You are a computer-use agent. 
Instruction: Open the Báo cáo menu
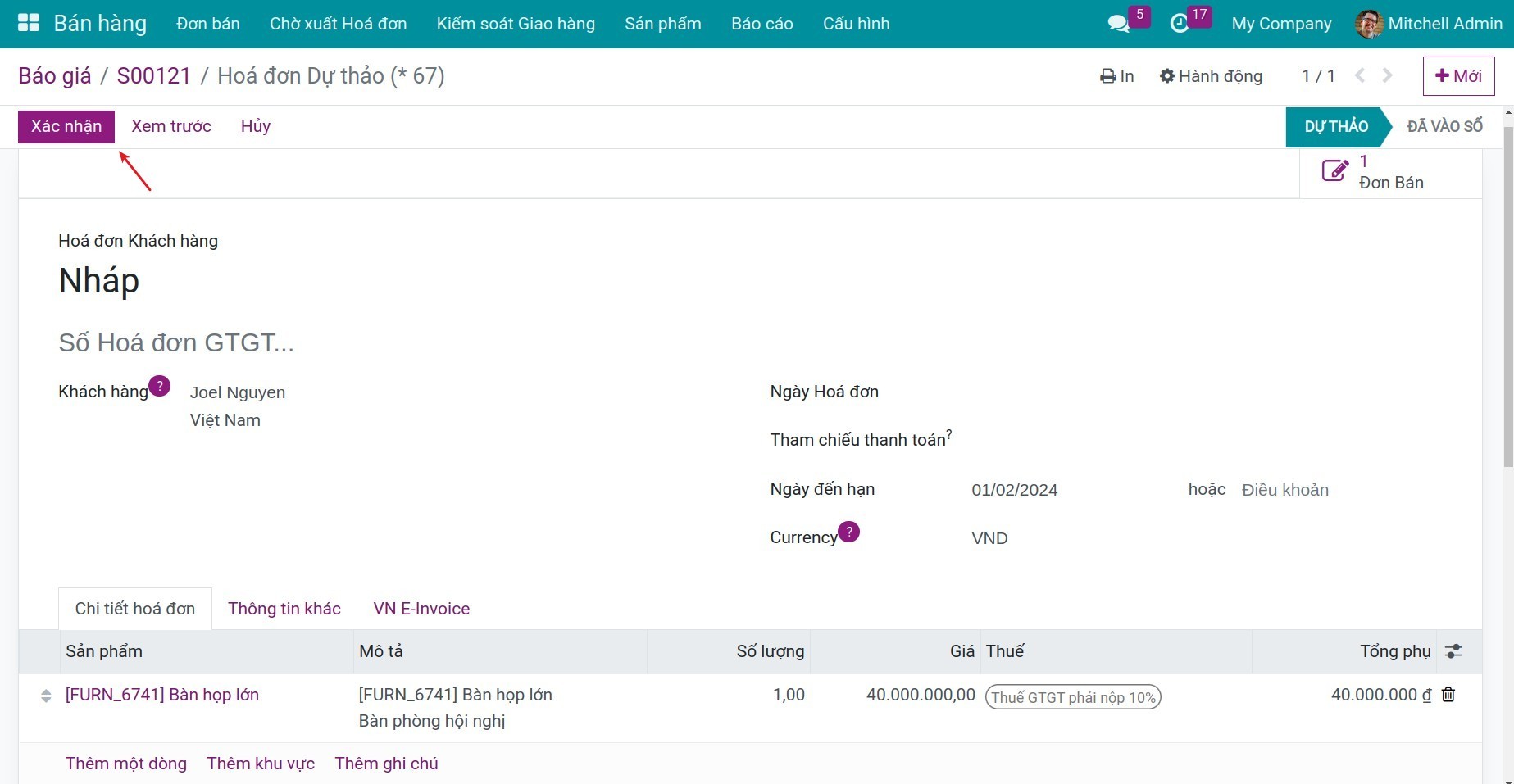(x=762, y=24)
